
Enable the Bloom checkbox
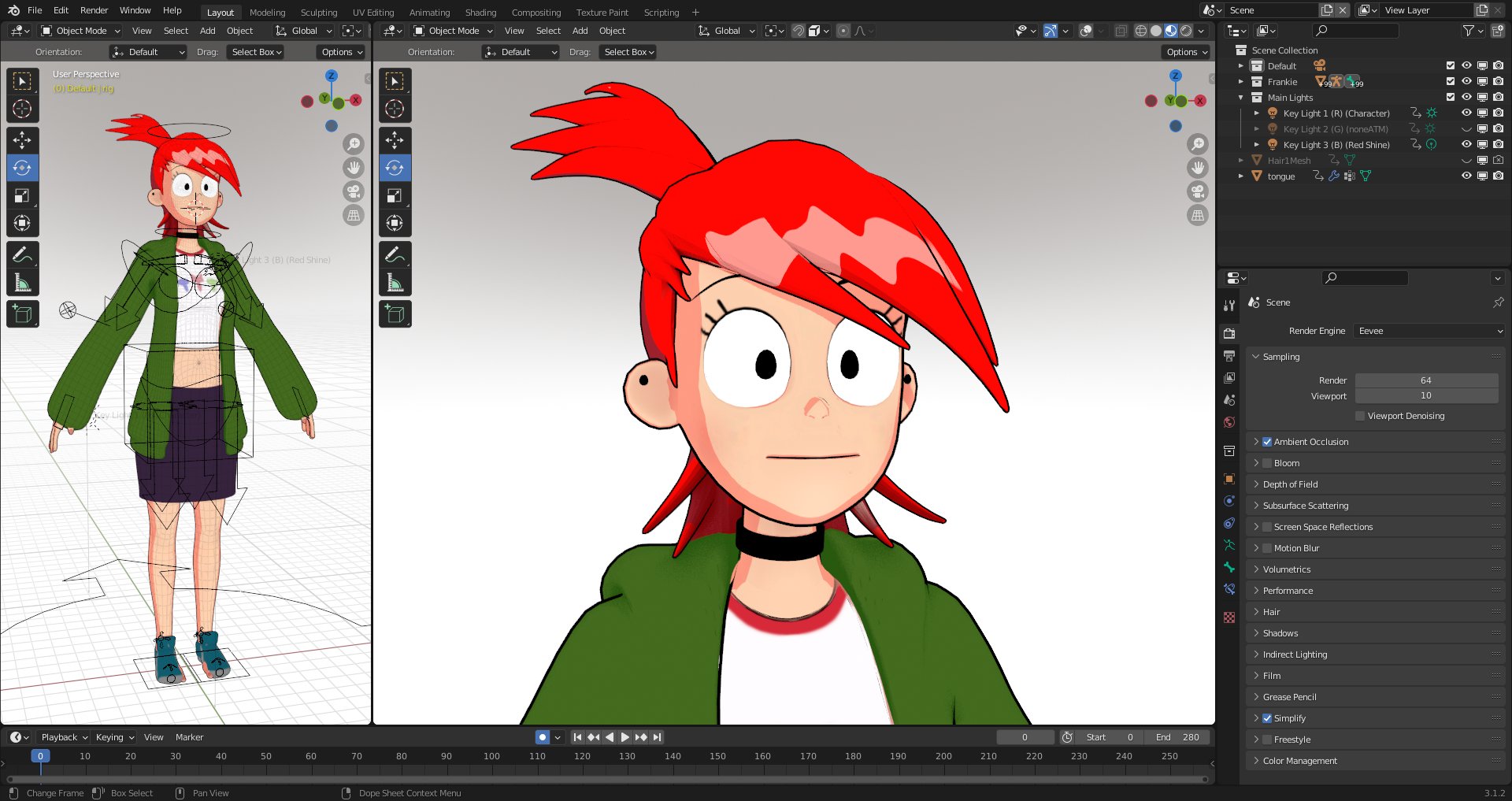(1267, 463)
